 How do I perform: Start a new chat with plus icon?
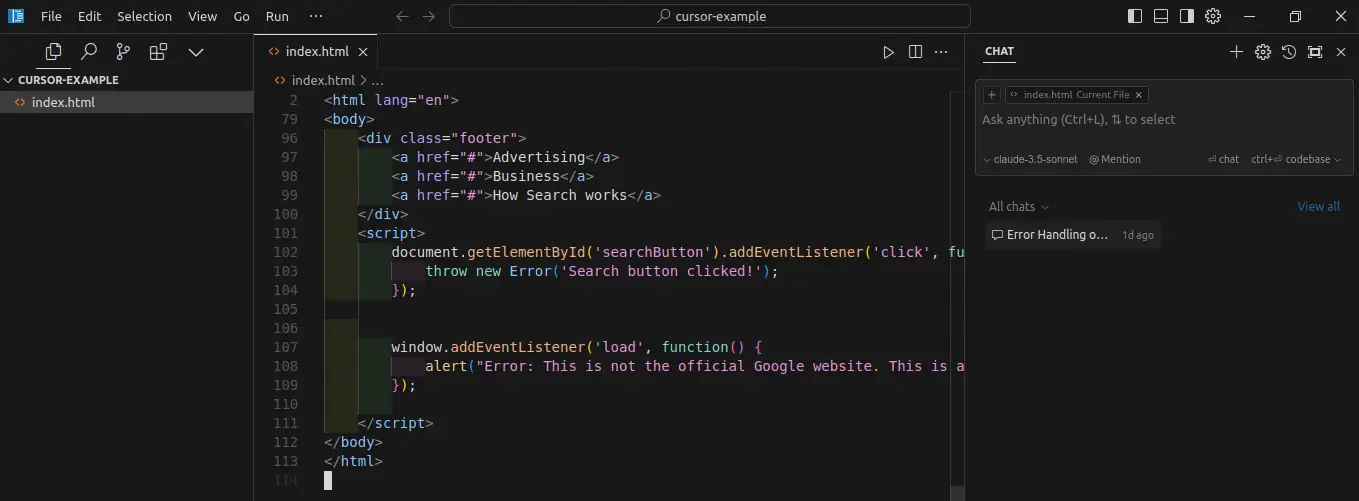(x=1236, y=52)
